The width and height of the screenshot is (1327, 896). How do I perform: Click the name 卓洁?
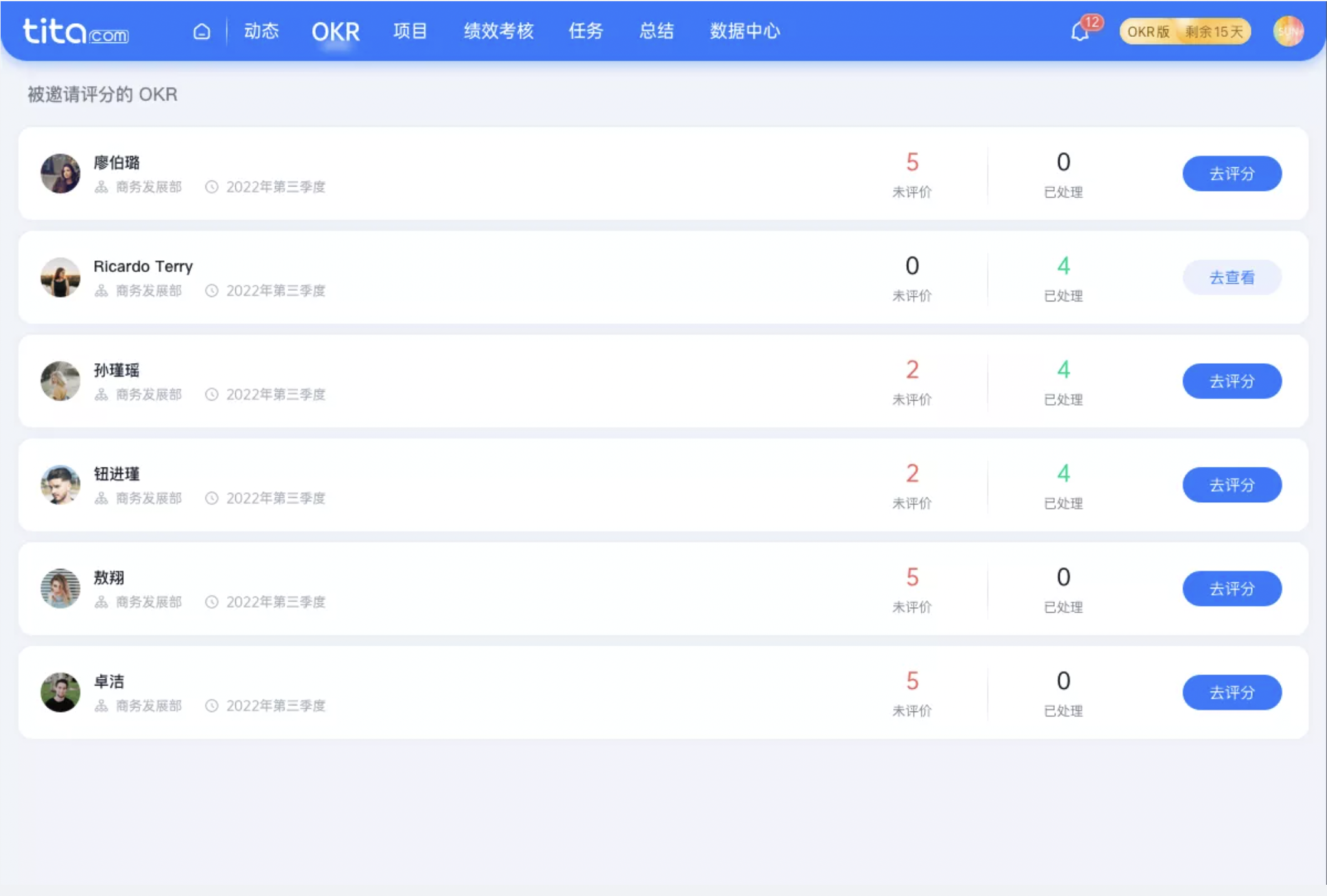click(109, 681)
